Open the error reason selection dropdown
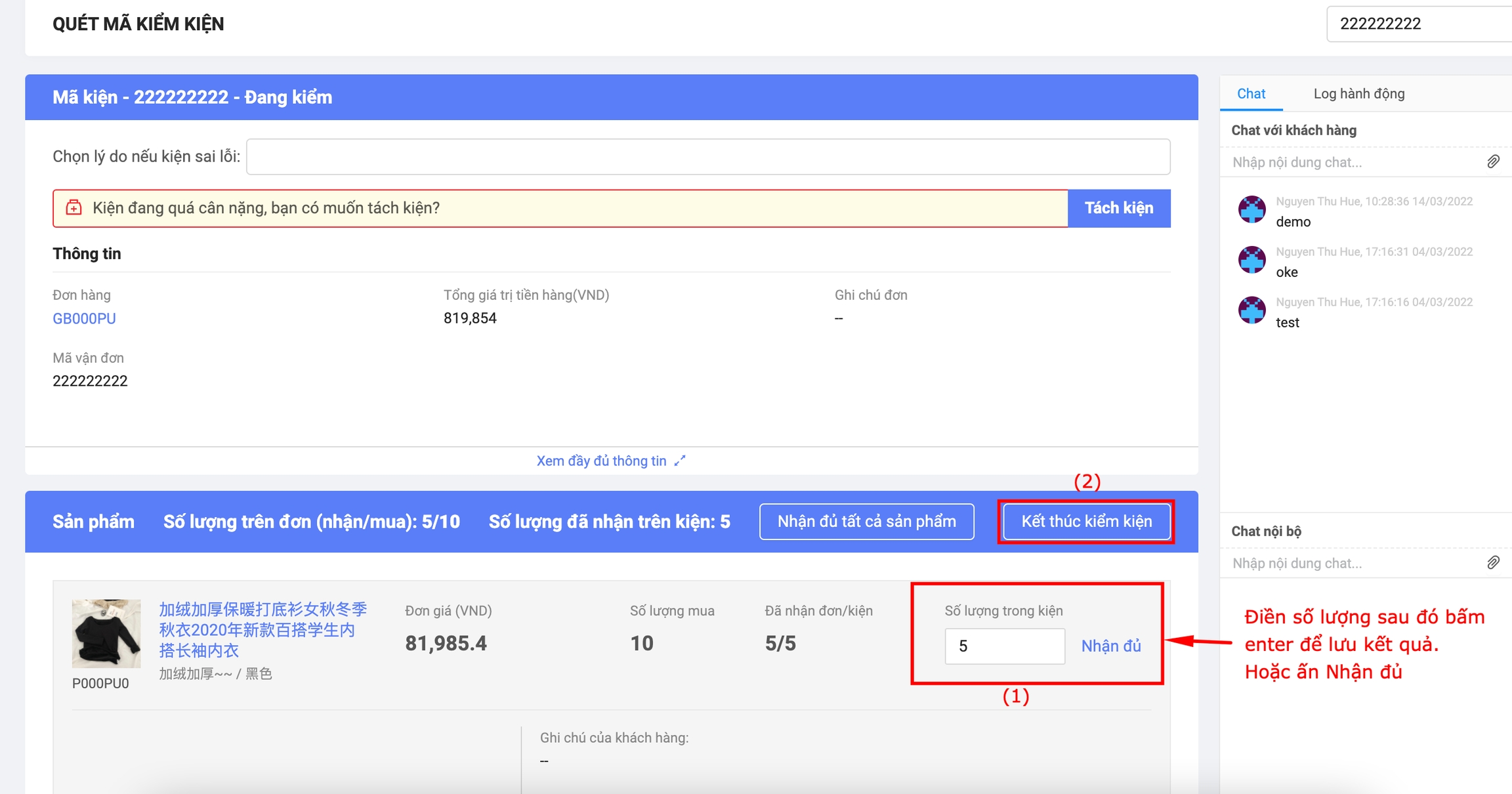Screen dimensions: 1512x794 707,157
